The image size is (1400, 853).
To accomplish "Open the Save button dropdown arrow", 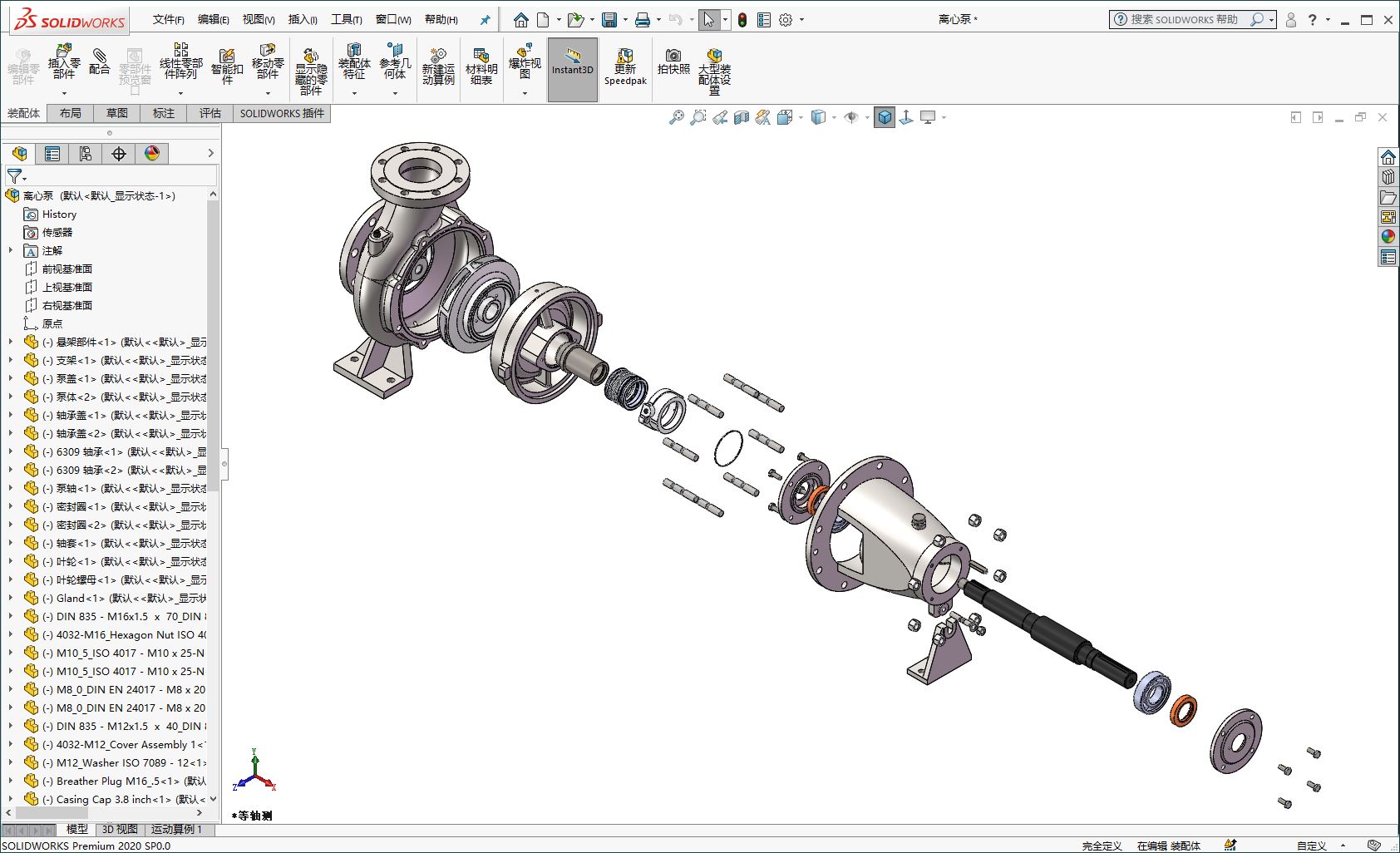I will (625, 19).
